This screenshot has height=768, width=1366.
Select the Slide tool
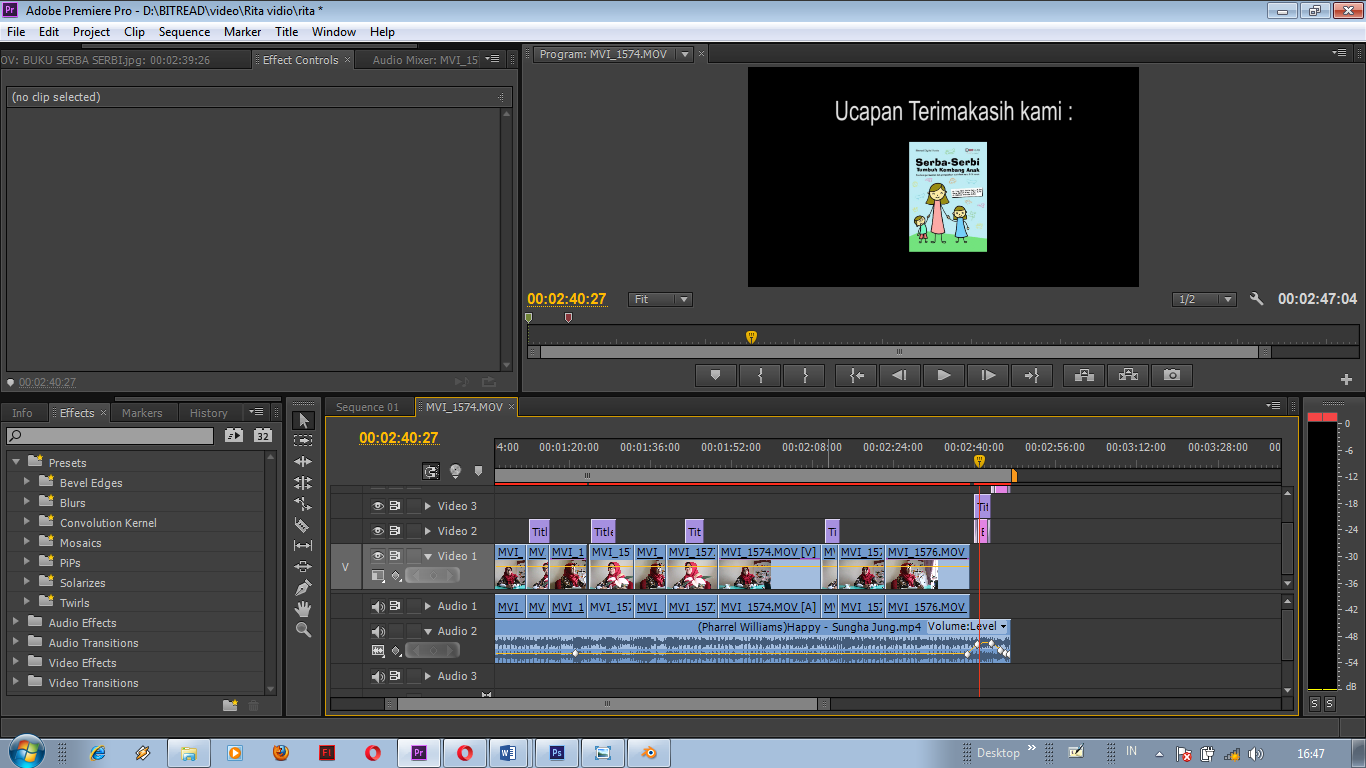303,567
